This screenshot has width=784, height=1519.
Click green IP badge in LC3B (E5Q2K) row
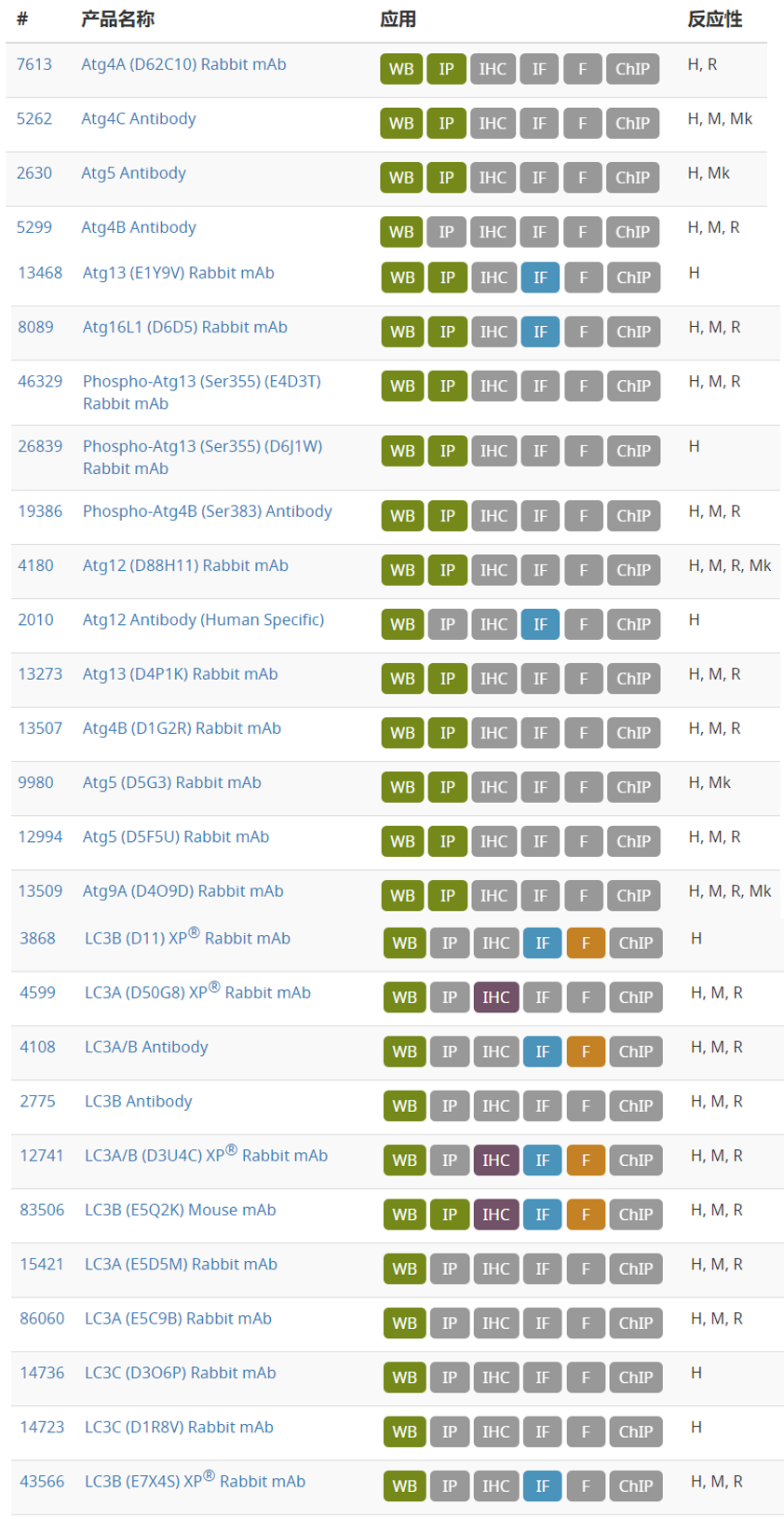click(449, 1214)
